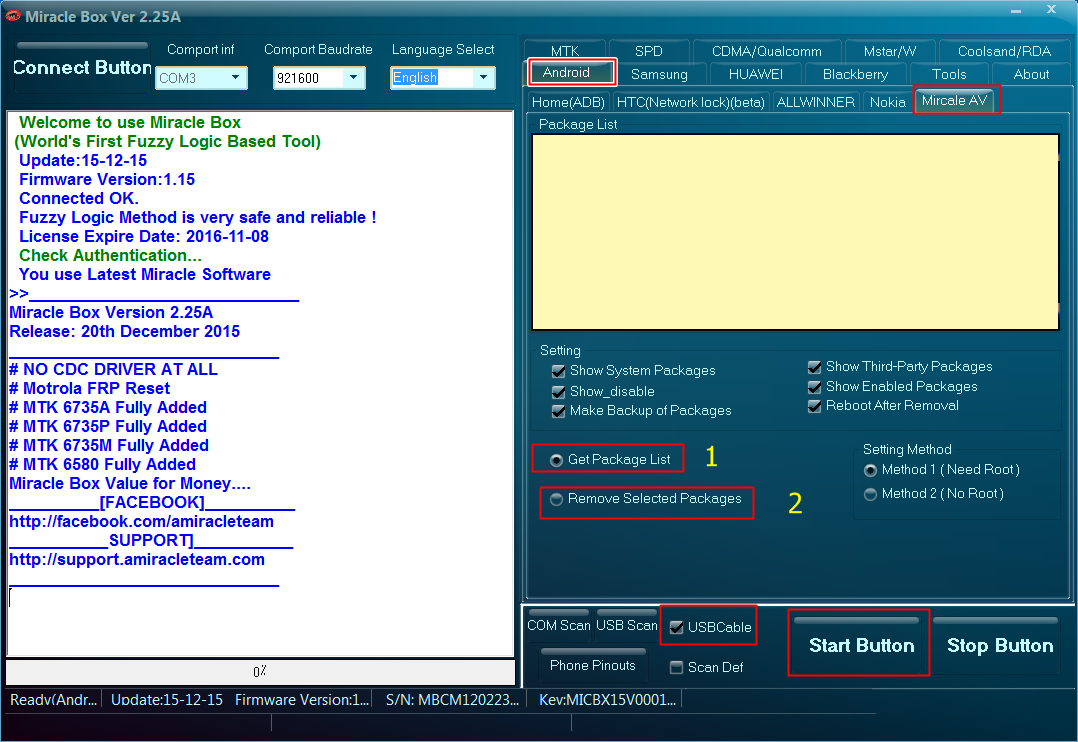Choose Method 1 (Need Root)
Image resolution: width=1078 pixels, height=742 pixels.
870,470
